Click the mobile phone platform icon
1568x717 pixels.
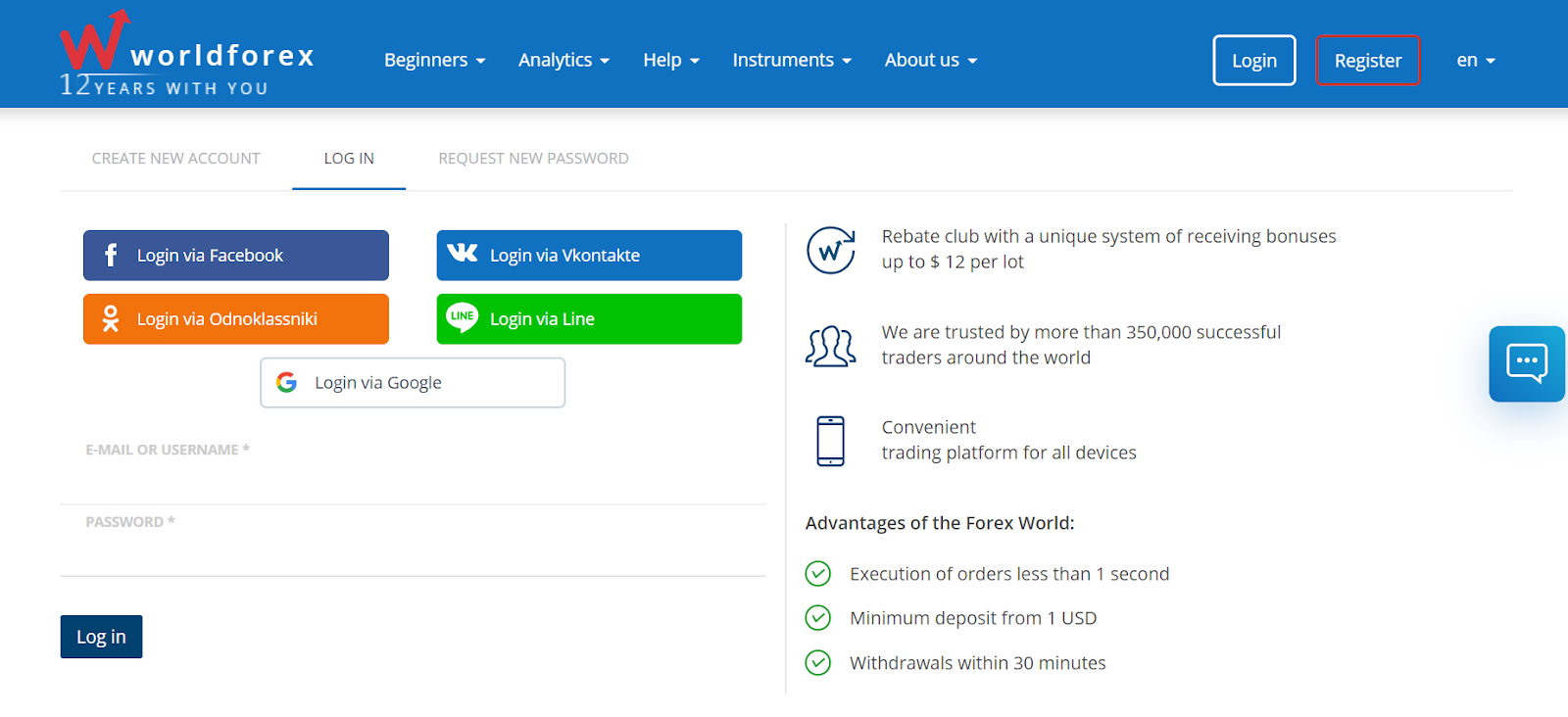tap(831, 441)
